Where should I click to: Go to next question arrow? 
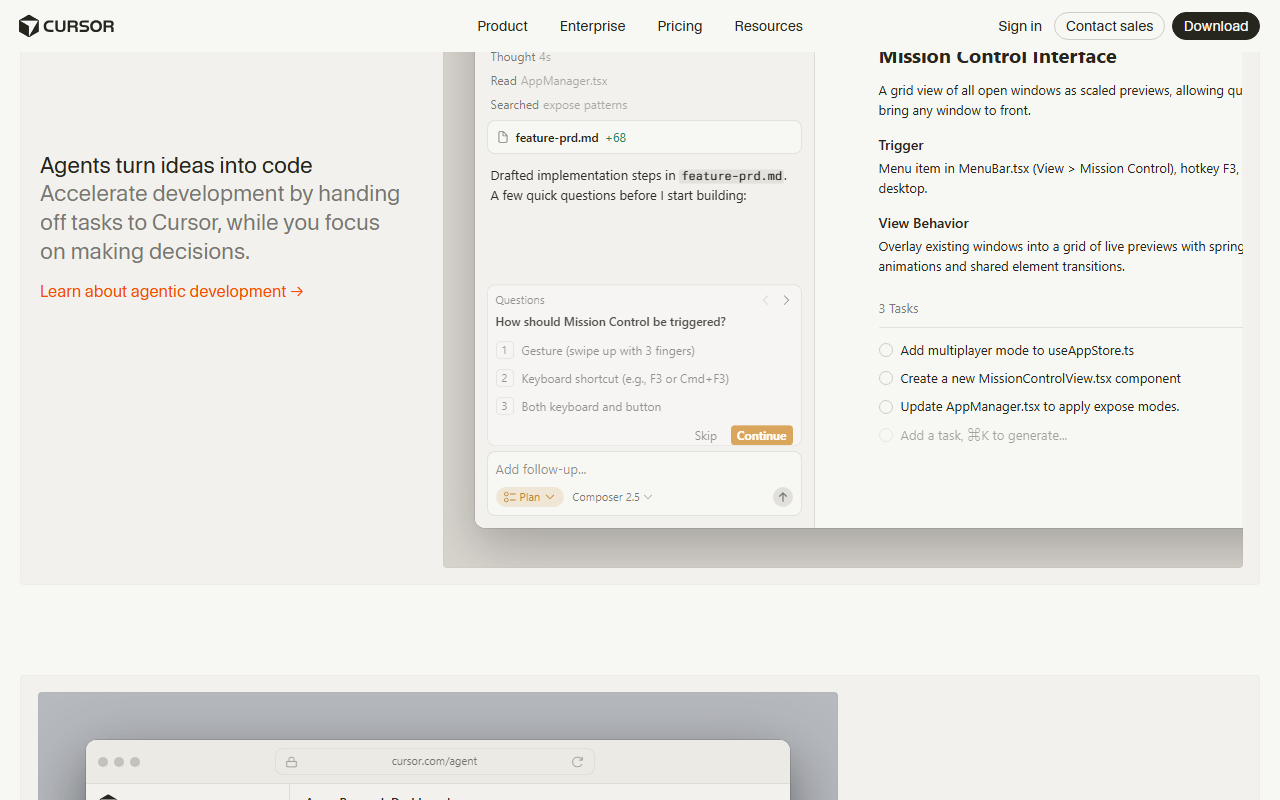click(786, 300)
